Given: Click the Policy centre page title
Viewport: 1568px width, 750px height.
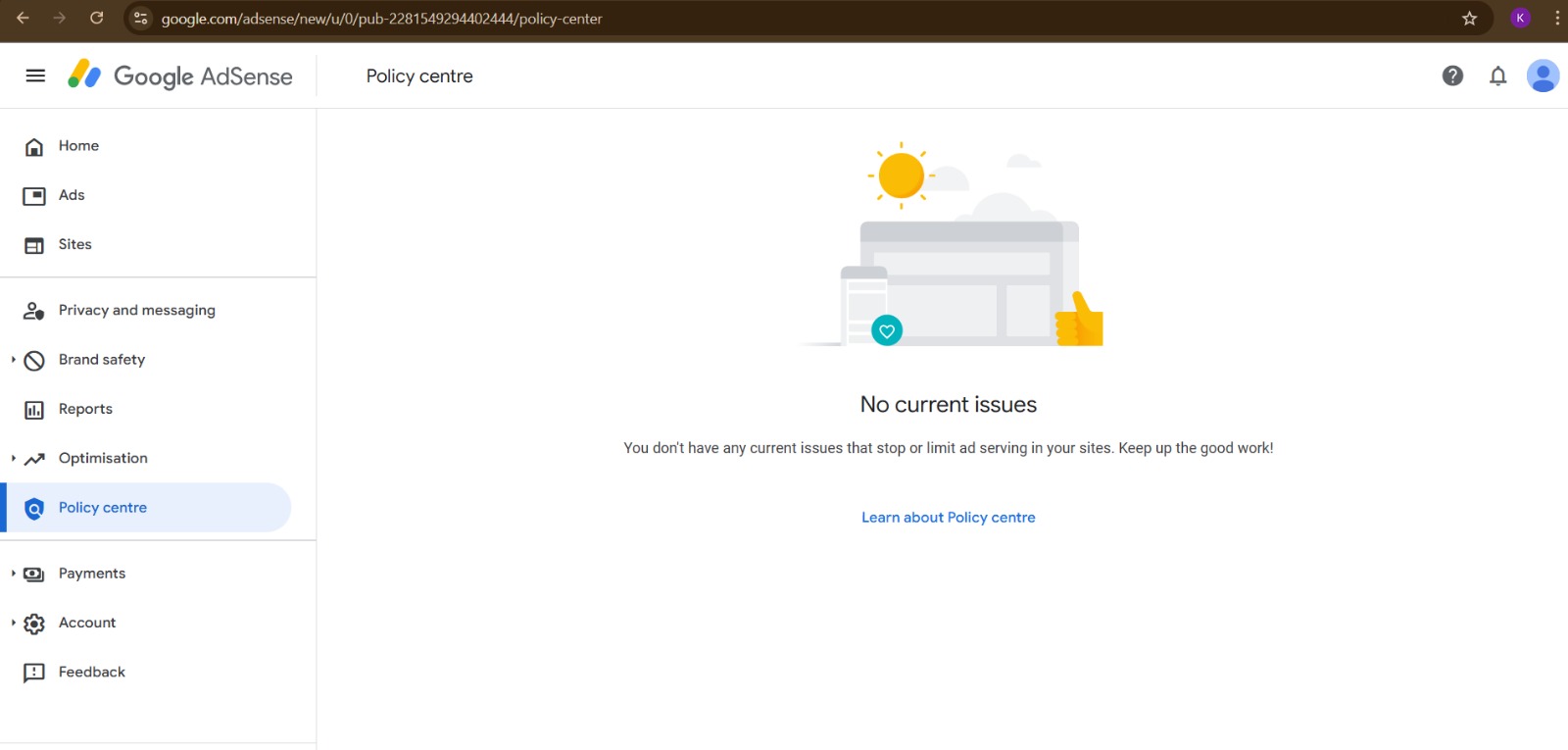Looking at the screenshot, I should [x=419, y=76].
